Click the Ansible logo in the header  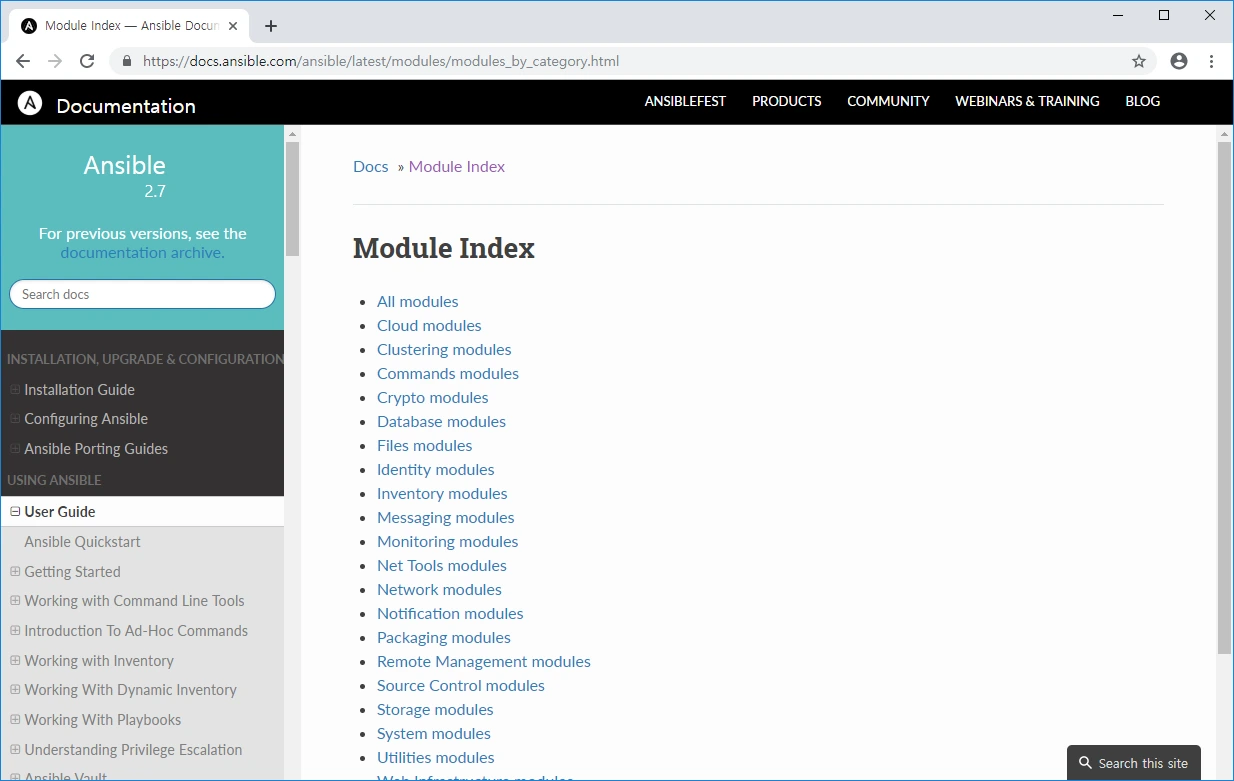click(30, 102)
